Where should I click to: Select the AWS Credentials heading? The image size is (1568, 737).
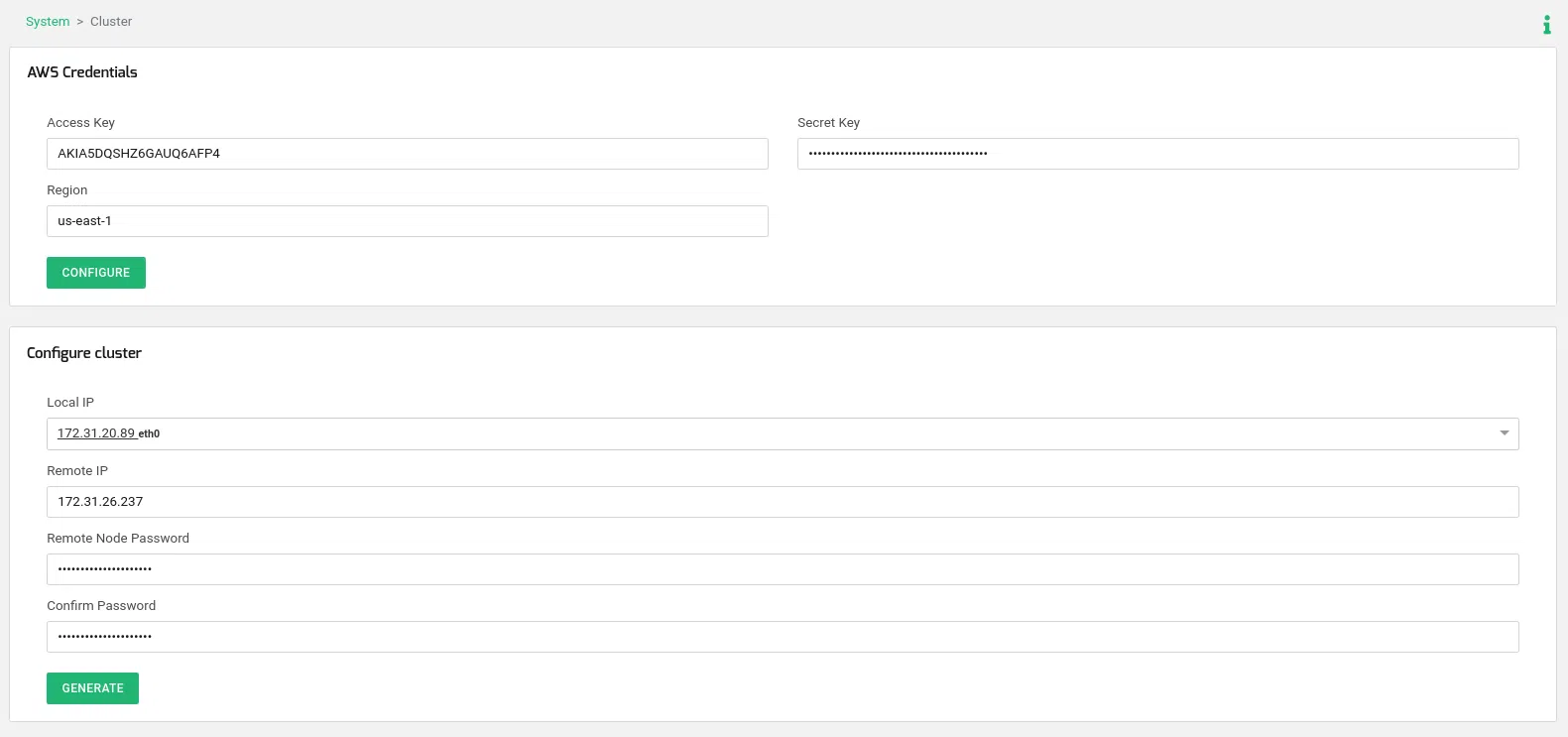click(82, 72)
